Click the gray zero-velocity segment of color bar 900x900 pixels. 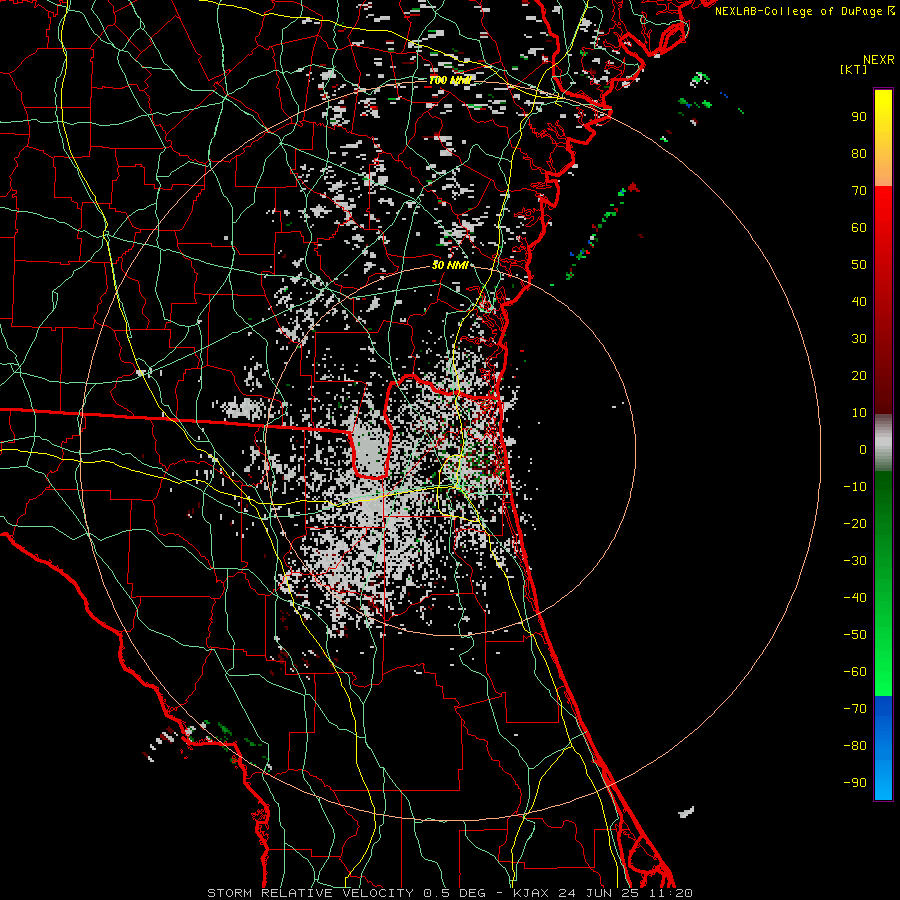coord(883,443)
